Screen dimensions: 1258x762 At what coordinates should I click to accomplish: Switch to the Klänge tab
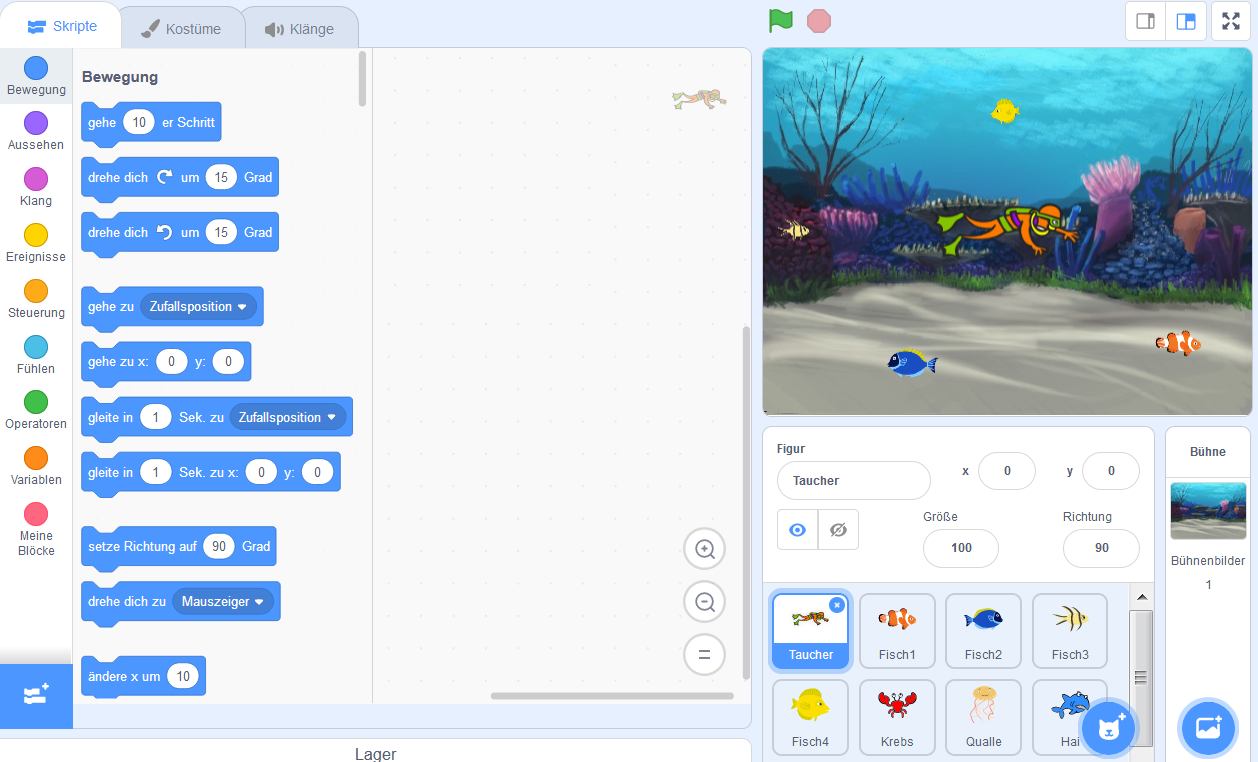299,29
